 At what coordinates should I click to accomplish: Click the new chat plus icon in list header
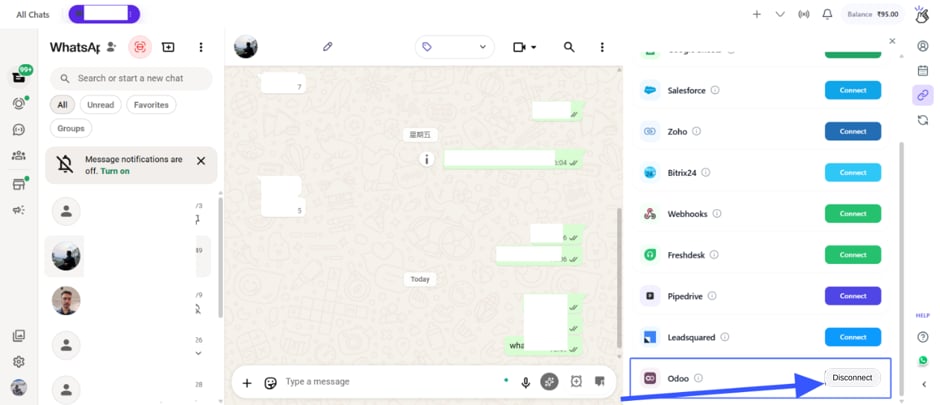pos(168,47)
